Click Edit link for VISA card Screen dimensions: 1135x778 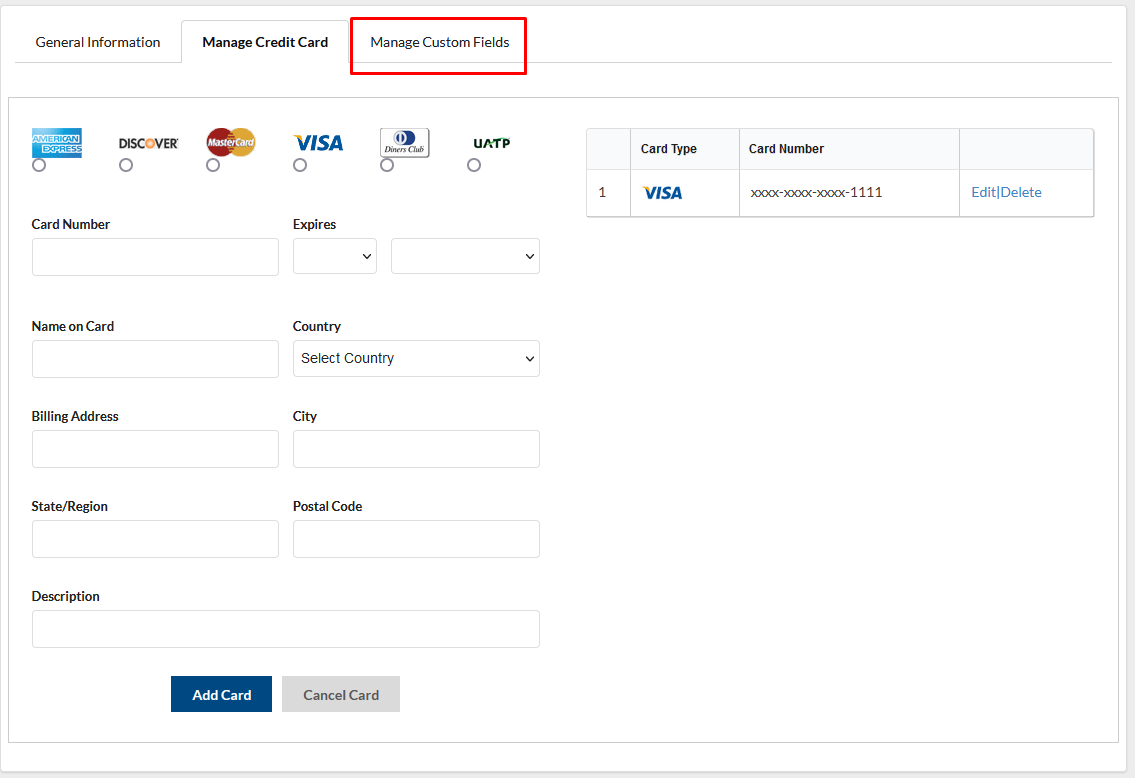[983, 193]
